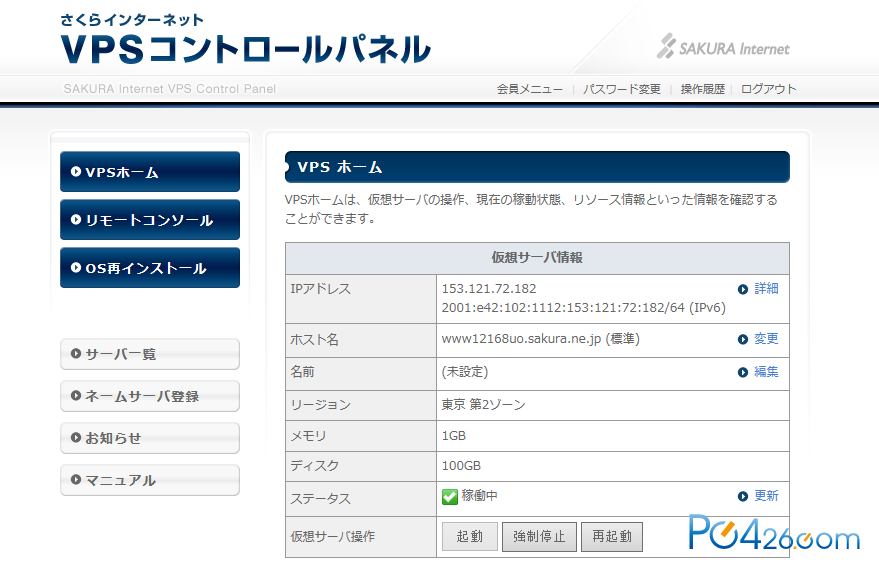Click the 仮想サーバ操作 row label
879x568 pixels.
point(332,537)
